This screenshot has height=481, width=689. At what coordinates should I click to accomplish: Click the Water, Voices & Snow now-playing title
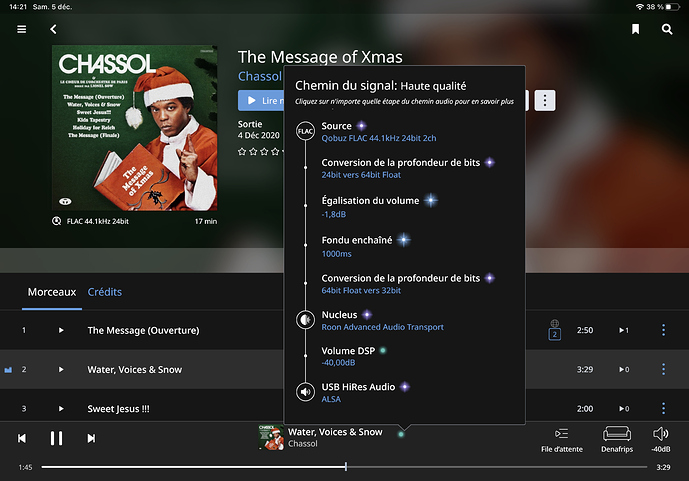click(335, 432)
